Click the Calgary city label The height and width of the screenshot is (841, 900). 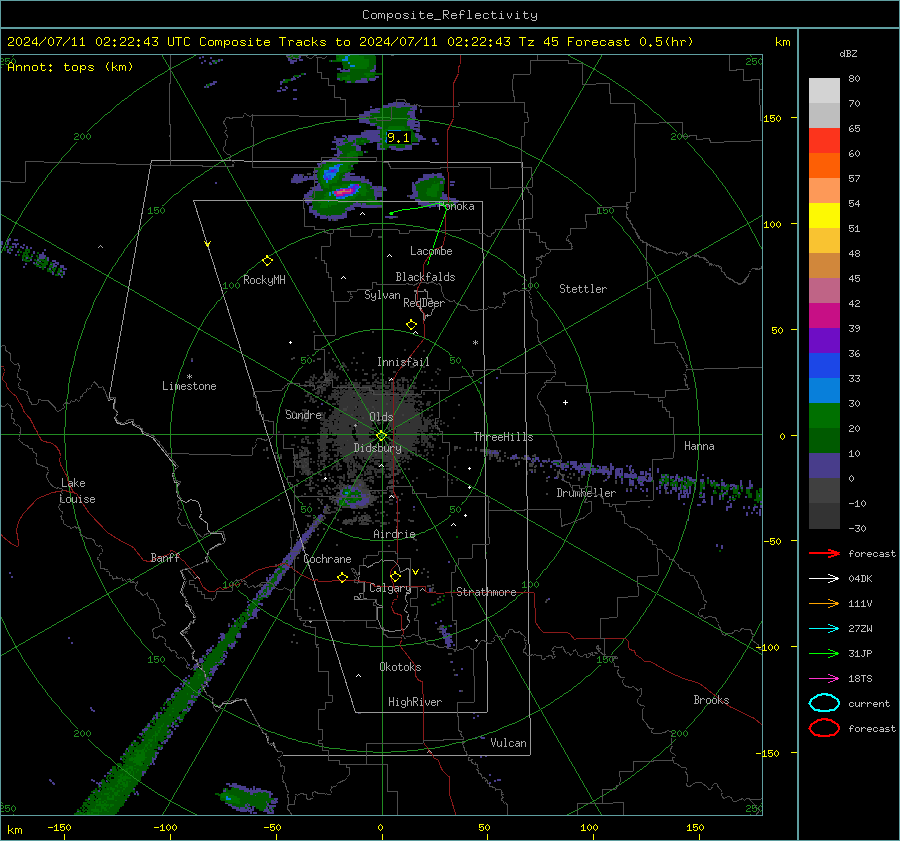click(x=390, y=588)
